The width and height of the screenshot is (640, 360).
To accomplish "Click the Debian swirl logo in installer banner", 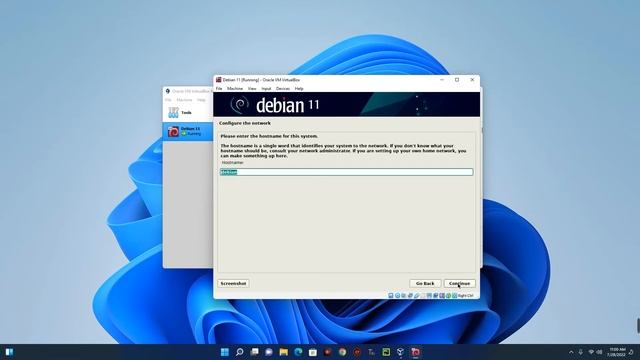I will click(x=240, y=104).
